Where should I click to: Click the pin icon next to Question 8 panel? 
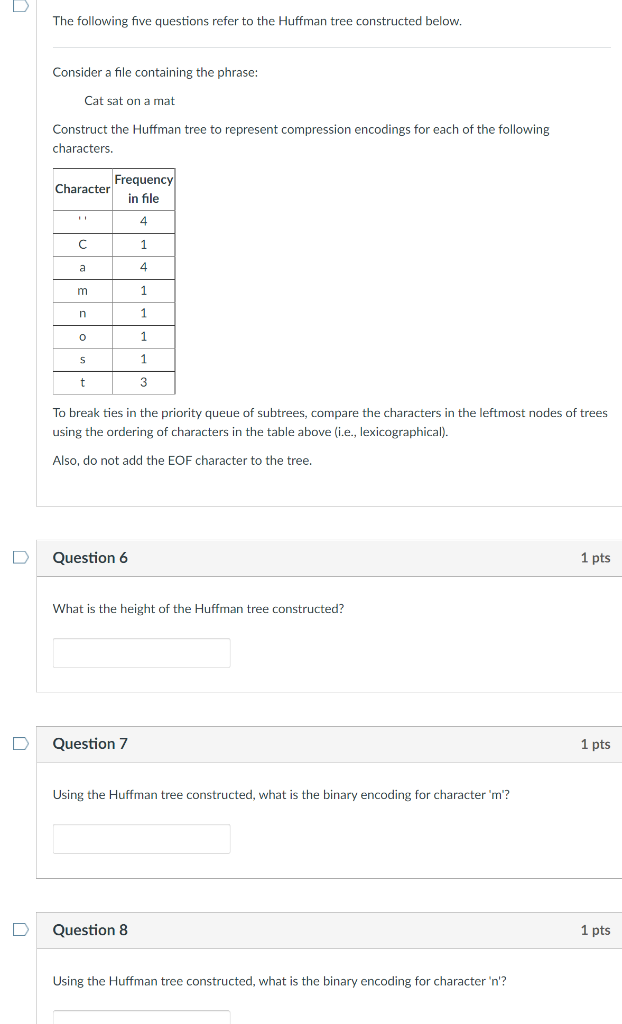click(x=20, y=929)
